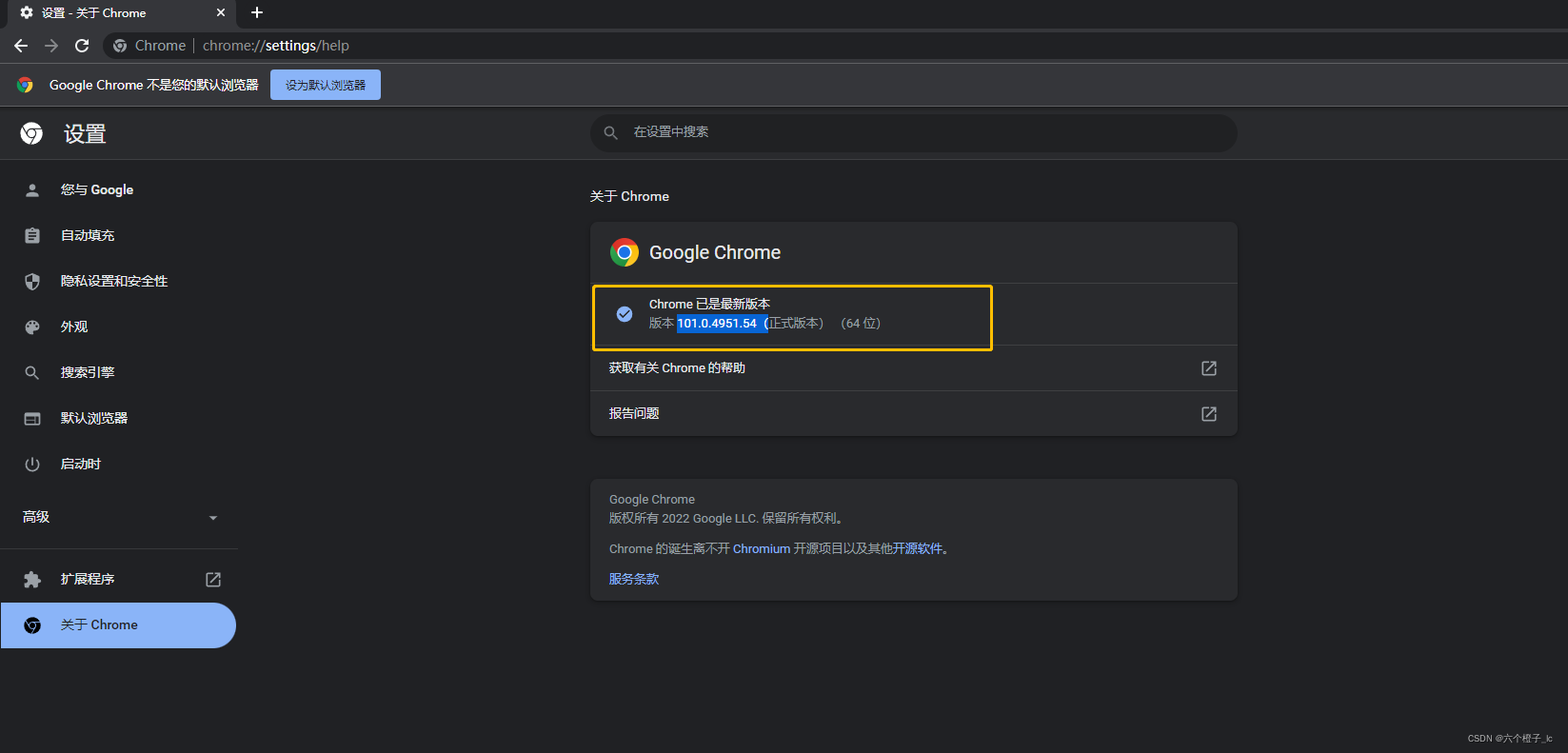Click the puzzle piece icon beside 扩展程序
This screenshot has height=753, width=1568.
[x=32, y=579]
